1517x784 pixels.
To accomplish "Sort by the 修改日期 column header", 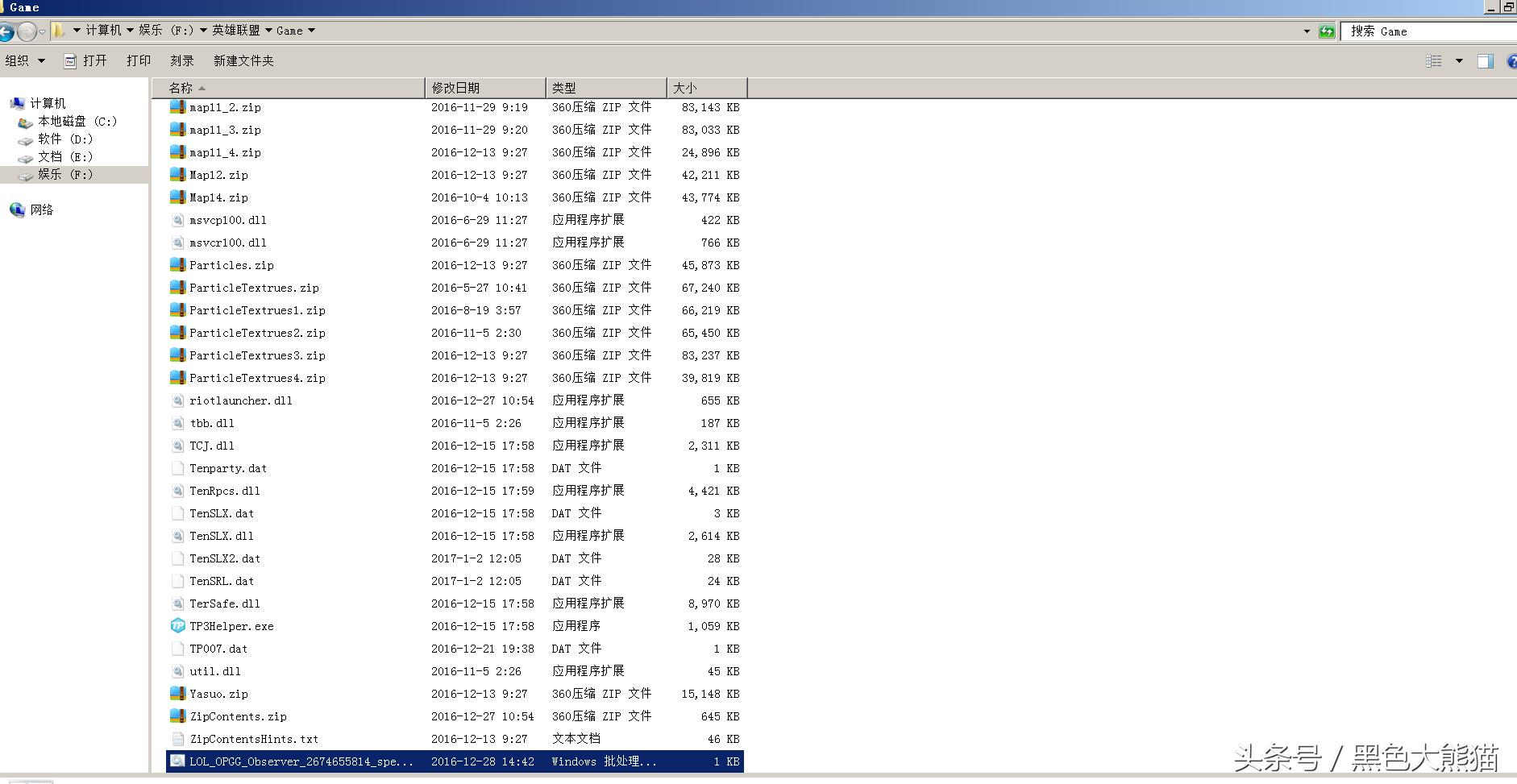I will [485, 88].
